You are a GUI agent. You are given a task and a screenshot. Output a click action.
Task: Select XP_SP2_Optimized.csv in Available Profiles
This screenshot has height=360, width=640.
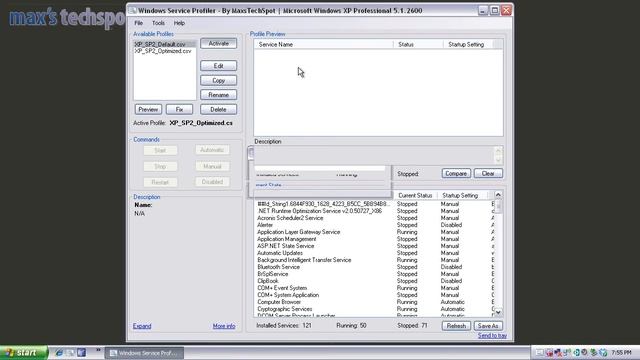pyautogui.click(x=164, y=51)
